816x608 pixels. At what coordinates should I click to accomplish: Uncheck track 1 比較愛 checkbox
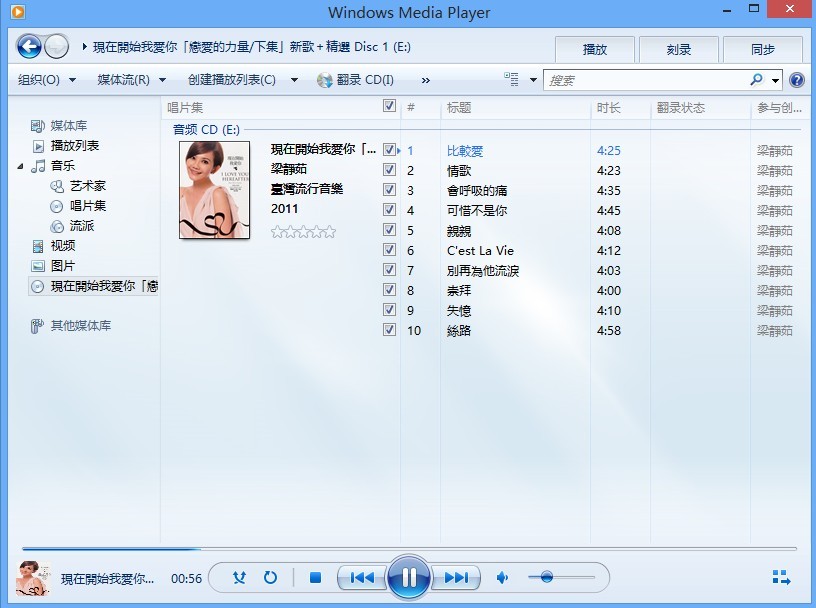pos(389,150)
